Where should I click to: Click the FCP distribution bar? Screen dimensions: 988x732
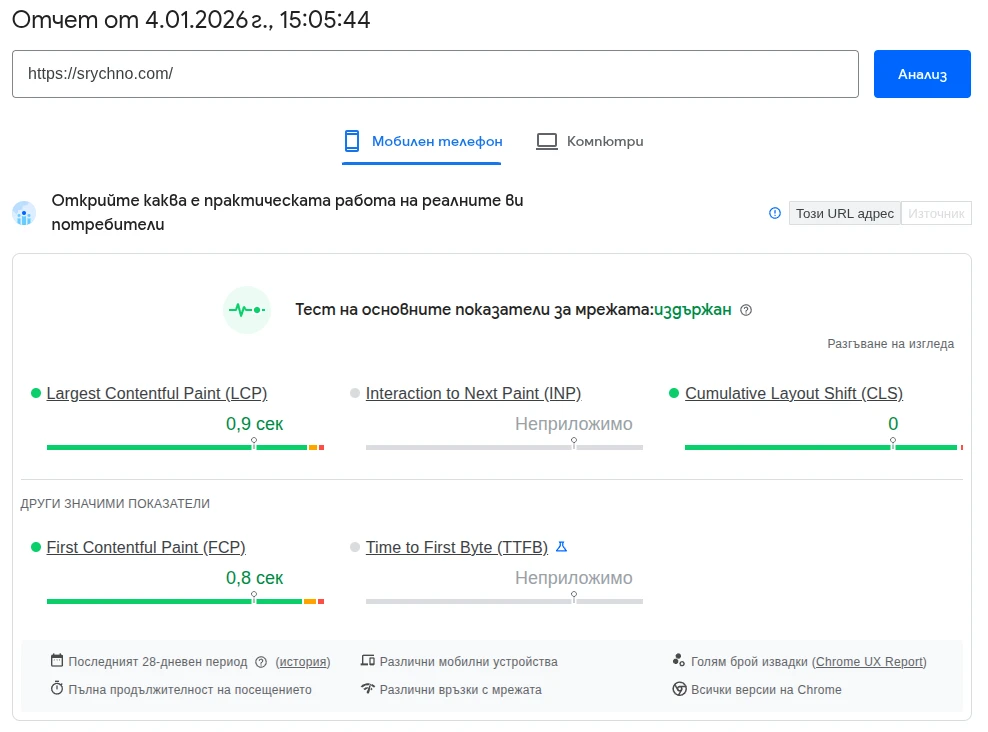tap(185, 602)
